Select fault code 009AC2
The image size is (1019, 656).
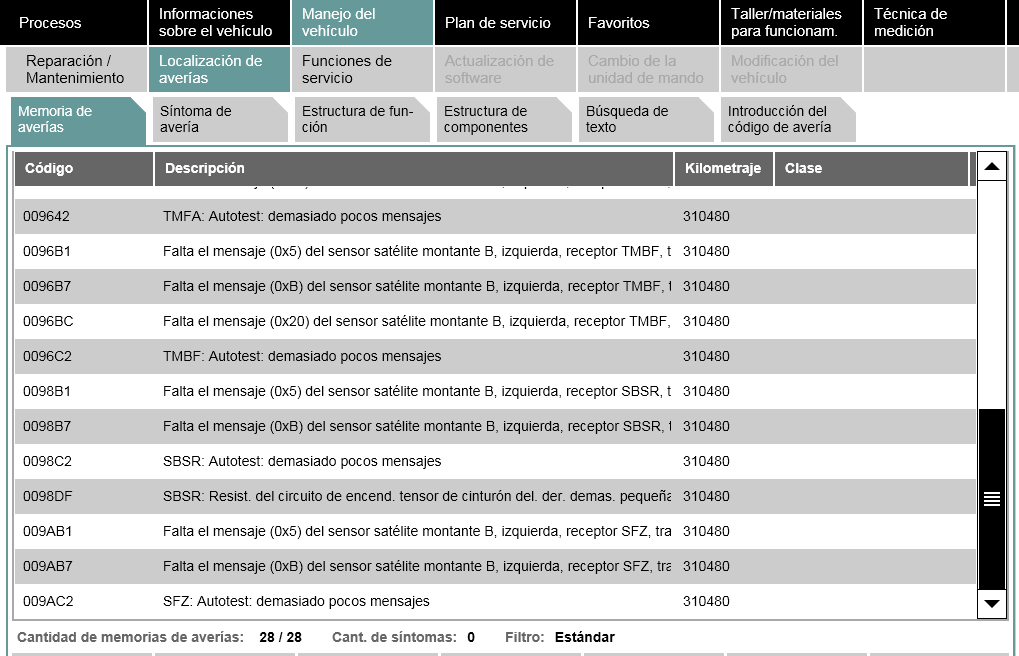tap(495, 602)
